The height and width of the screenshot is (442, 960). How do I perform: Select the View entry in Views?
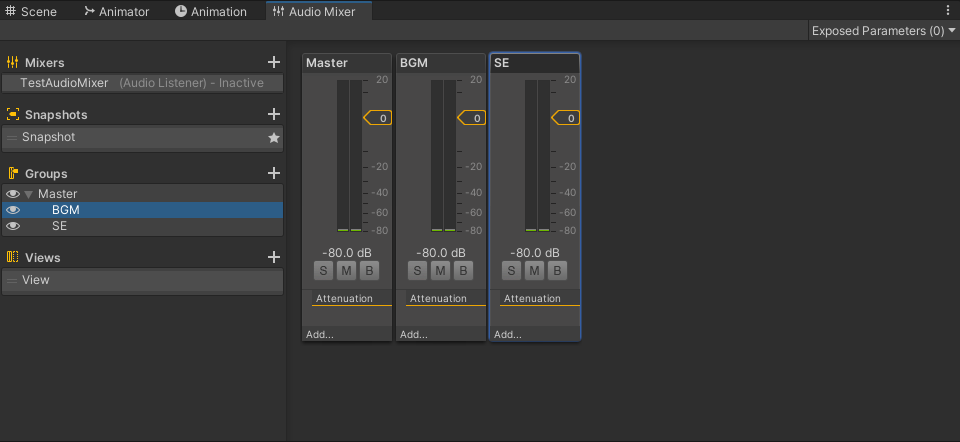[143, 280]
